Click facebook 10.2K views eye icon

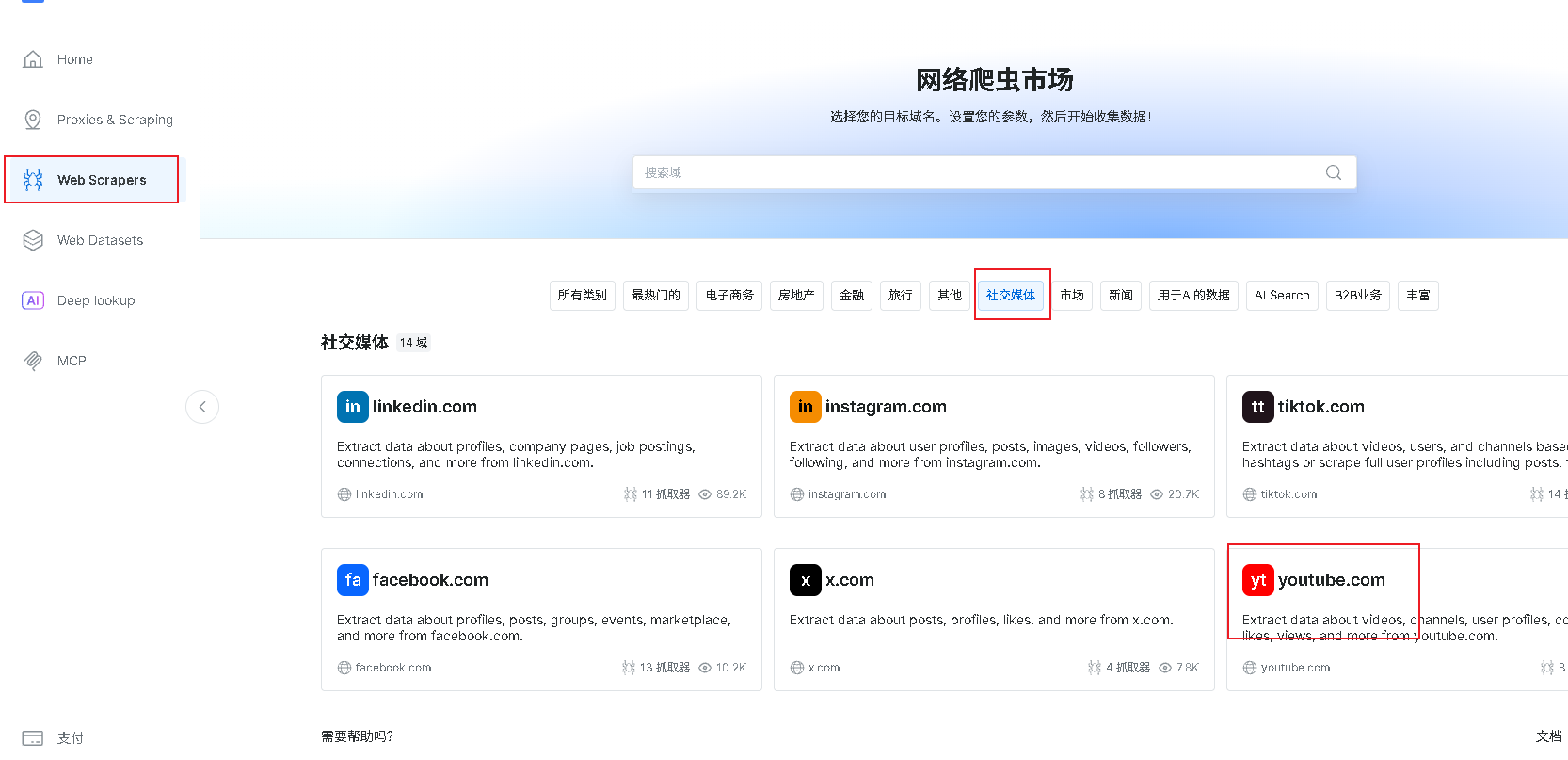click(705, 668)
